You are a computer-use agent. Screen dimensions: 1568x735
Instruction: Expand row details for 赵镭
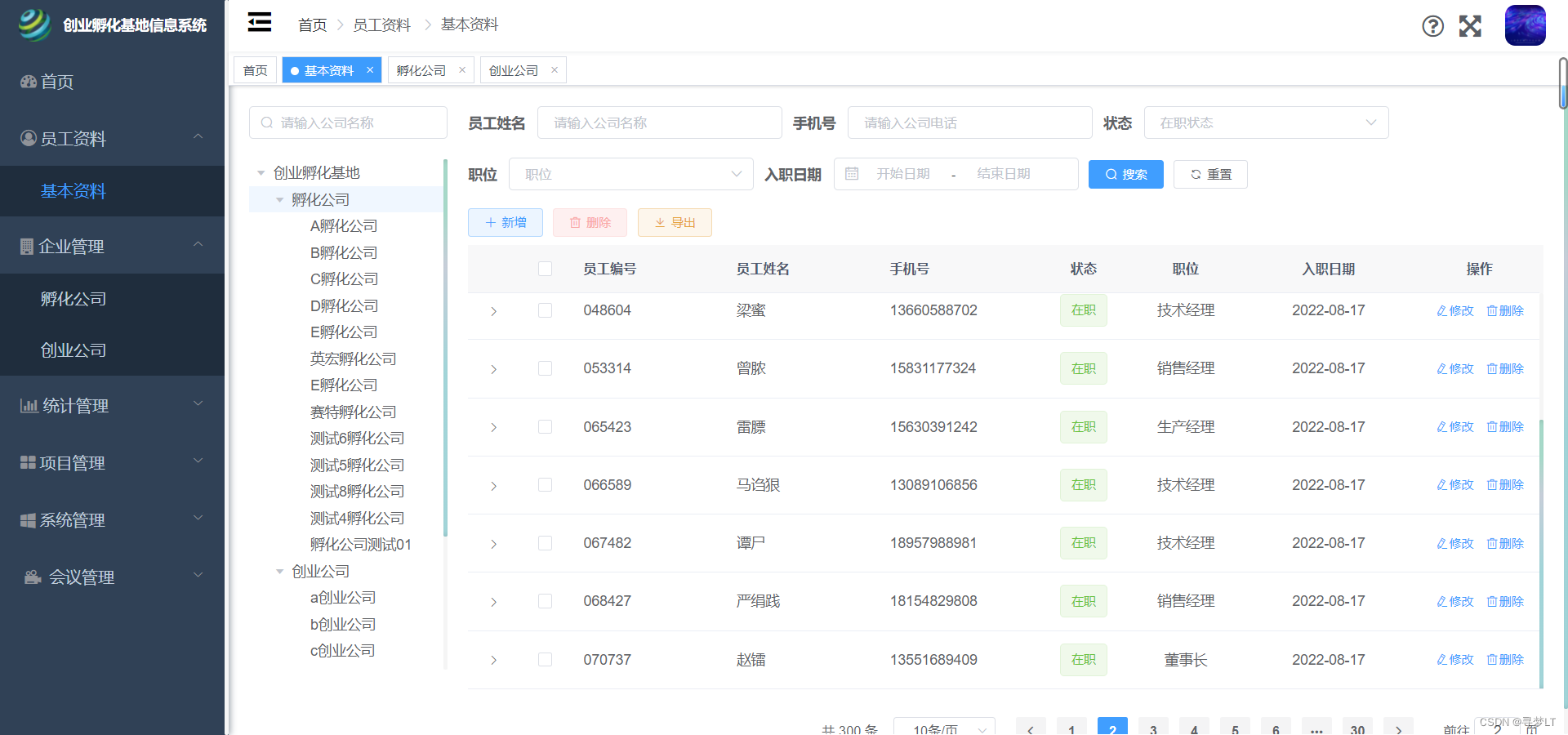493,660
